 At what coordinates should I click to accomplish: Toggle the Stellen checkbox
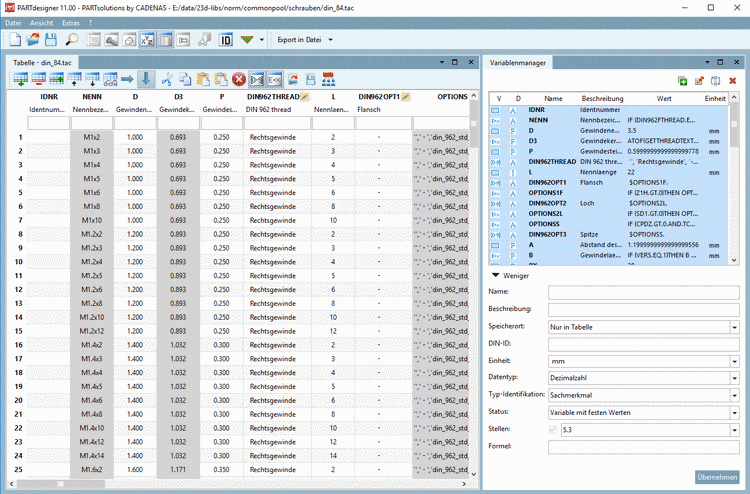(554, 428)
